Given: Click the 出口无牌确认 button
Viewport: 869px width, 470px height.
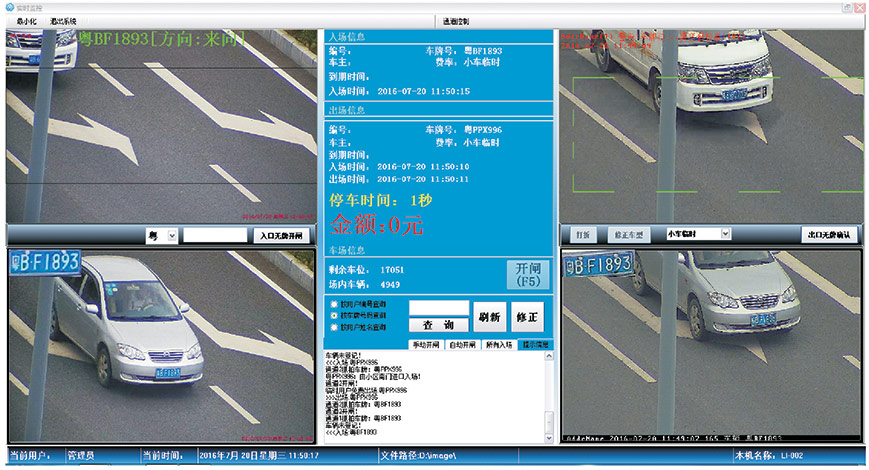Looking at the screenshot, I should click(x=829, y=235).
